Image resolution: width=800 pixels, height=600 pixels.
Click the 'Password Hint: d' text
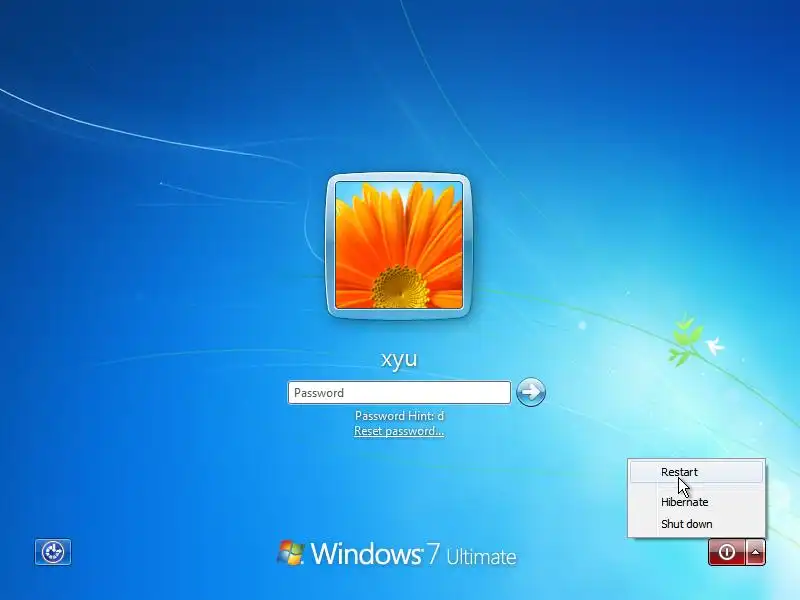pos(399,416)
